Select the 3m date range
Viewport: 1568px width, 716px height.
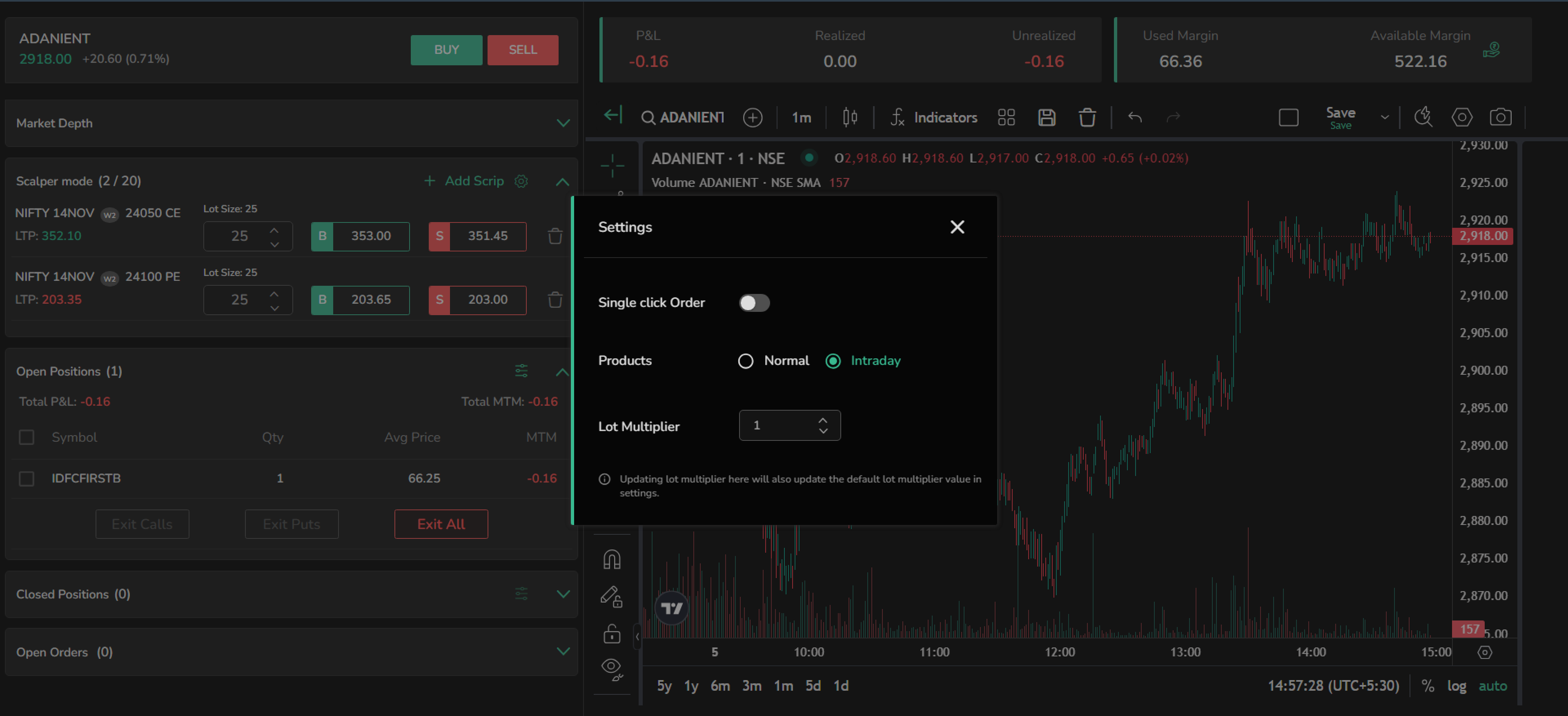[751, 686]
